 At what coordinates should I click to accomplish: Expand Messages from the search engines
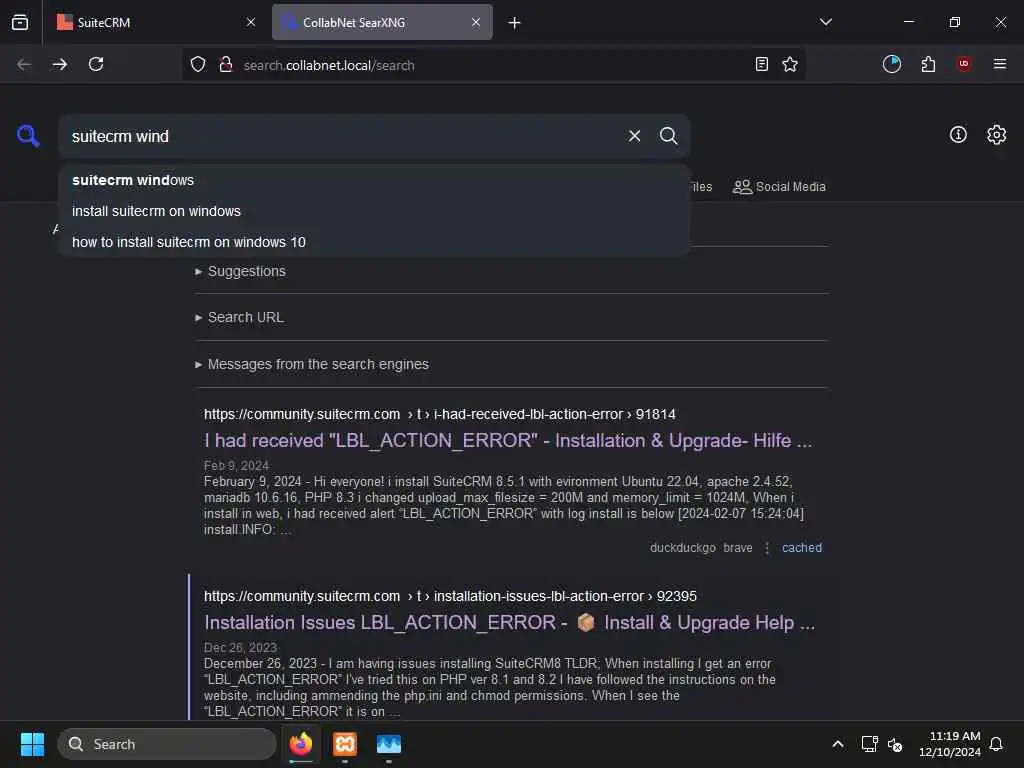(312, 364)
